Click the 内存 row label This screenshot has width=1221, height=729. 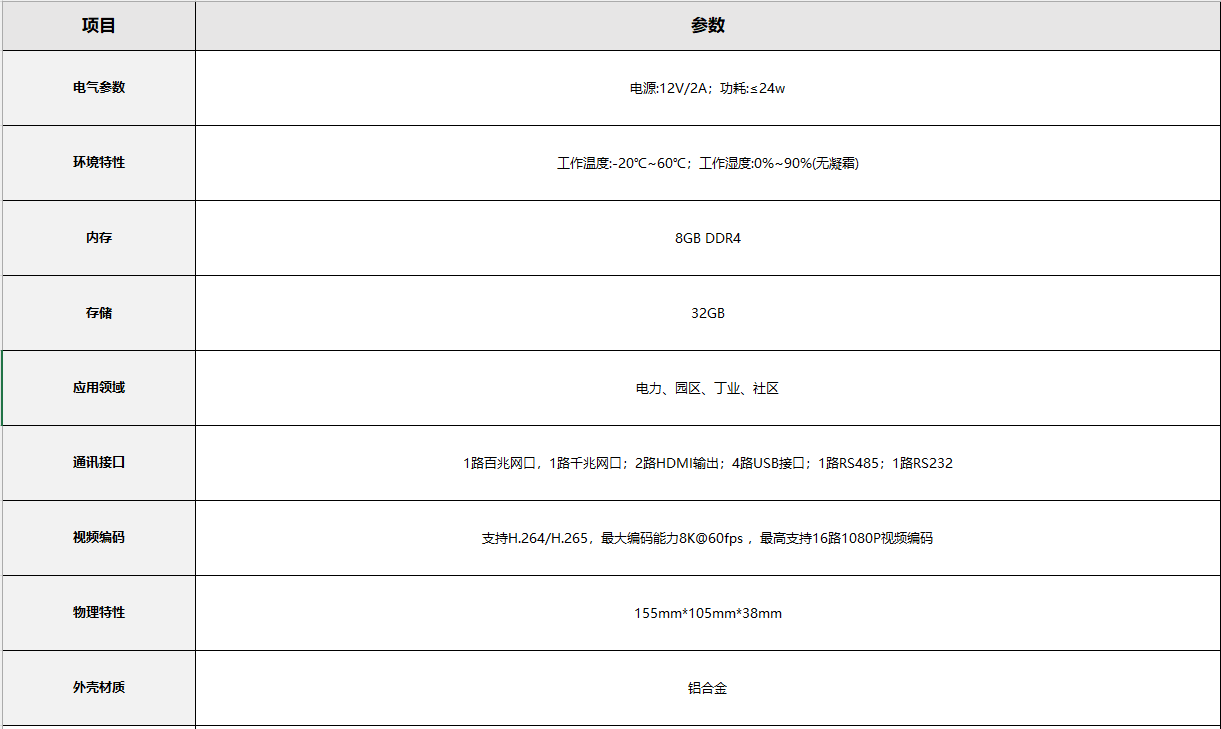pos(99,238)
